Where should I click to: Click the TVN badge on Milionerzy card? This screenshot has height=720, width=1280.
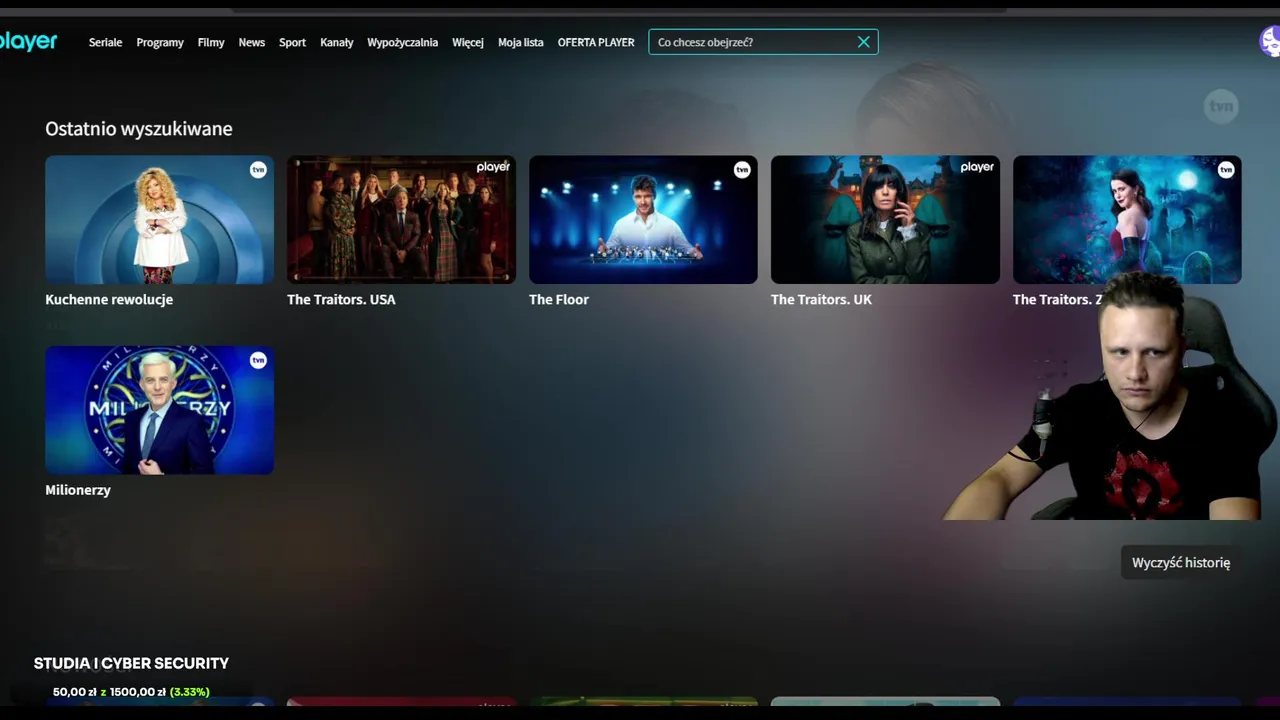pyautogui.click(x=258, y=360)
